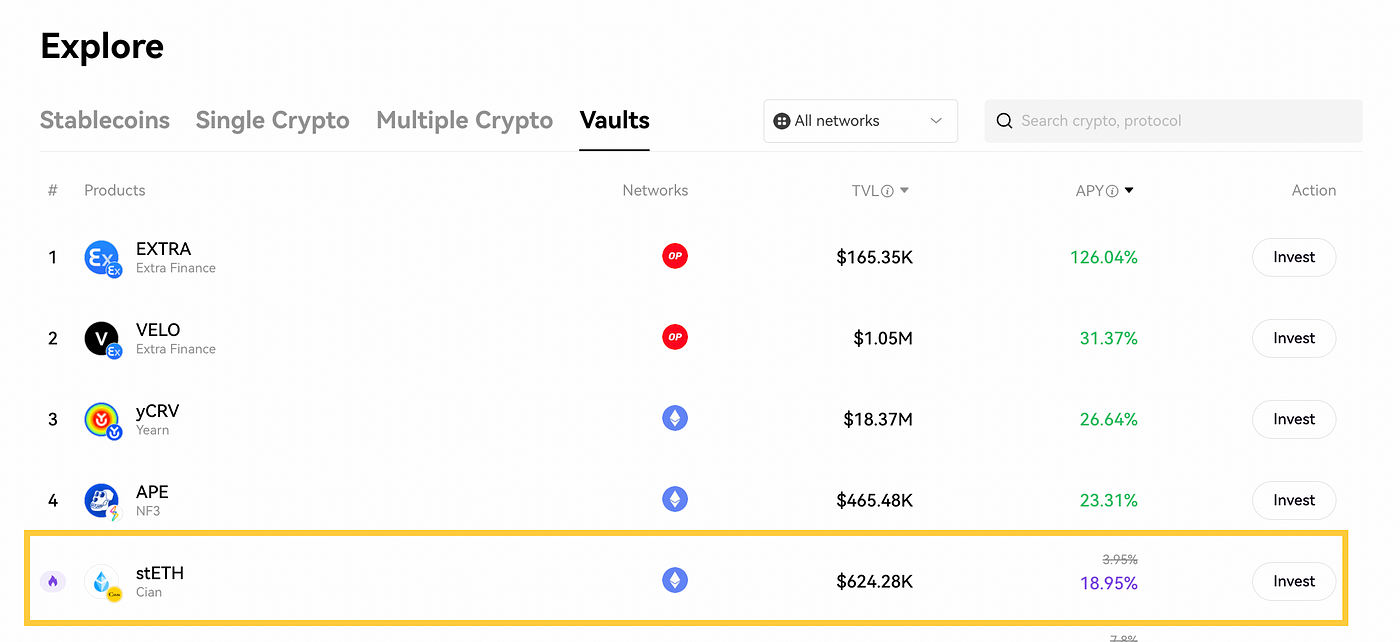Focus the Search crypto, protocol field

(1173, 121)
